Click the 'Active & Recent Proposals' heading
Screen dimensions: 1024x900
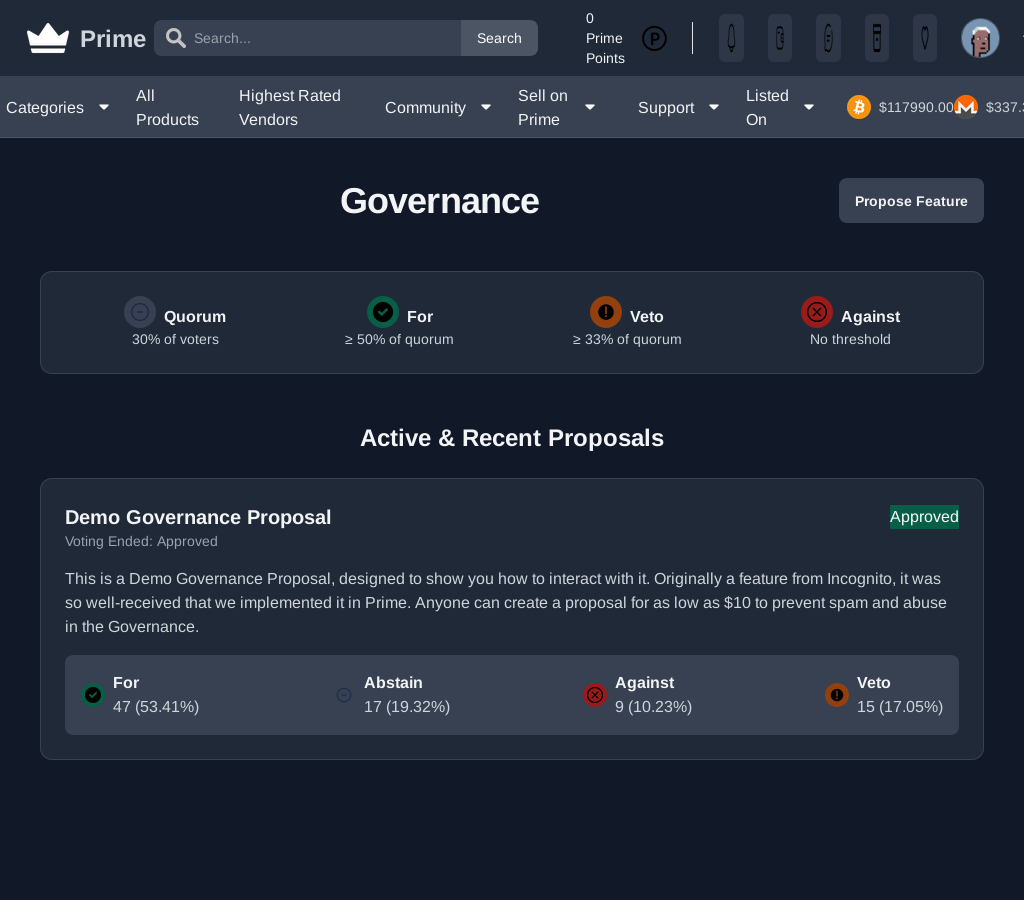(x=512, y=438)
